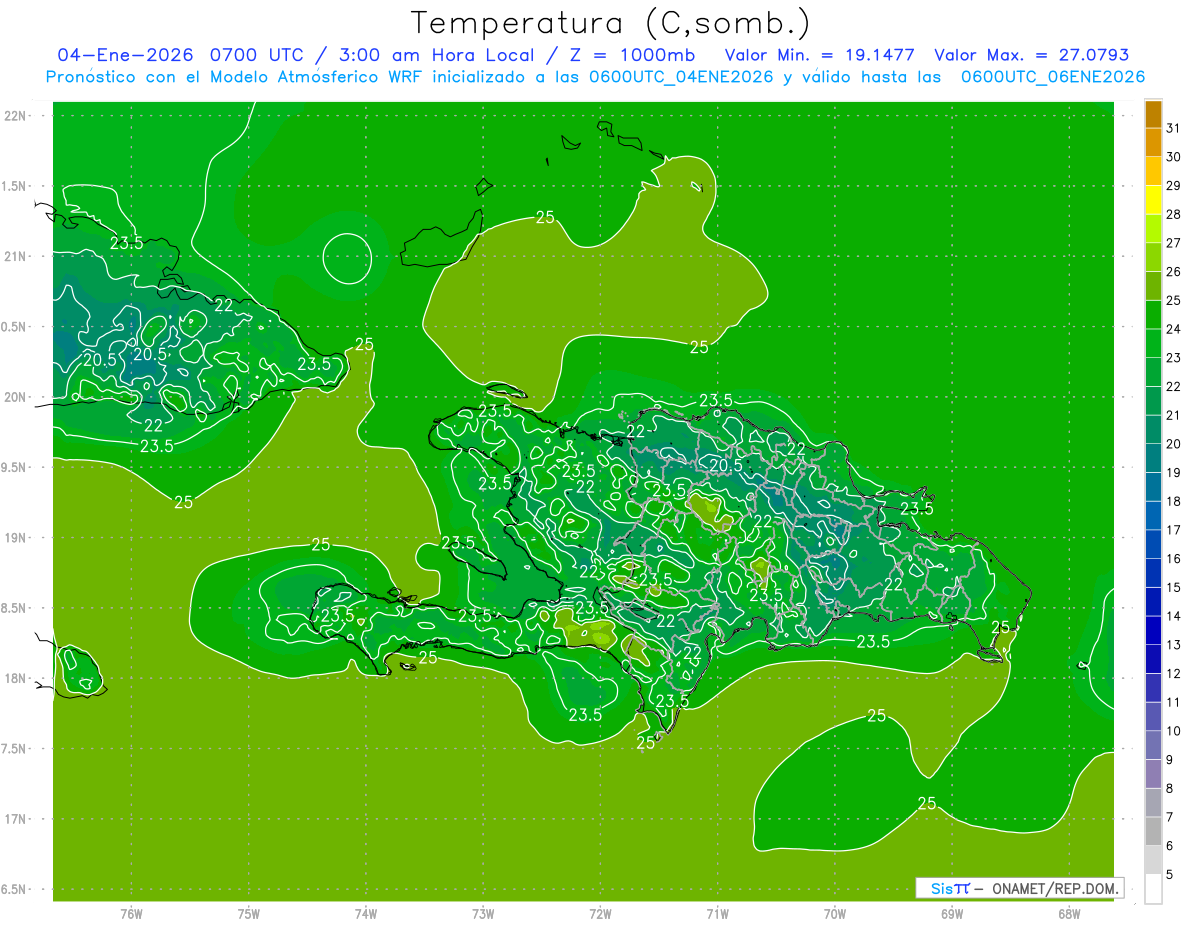Click the "75W" longitude axis label
This screenshot has width=1200, height=927.
tap(248, 914)
